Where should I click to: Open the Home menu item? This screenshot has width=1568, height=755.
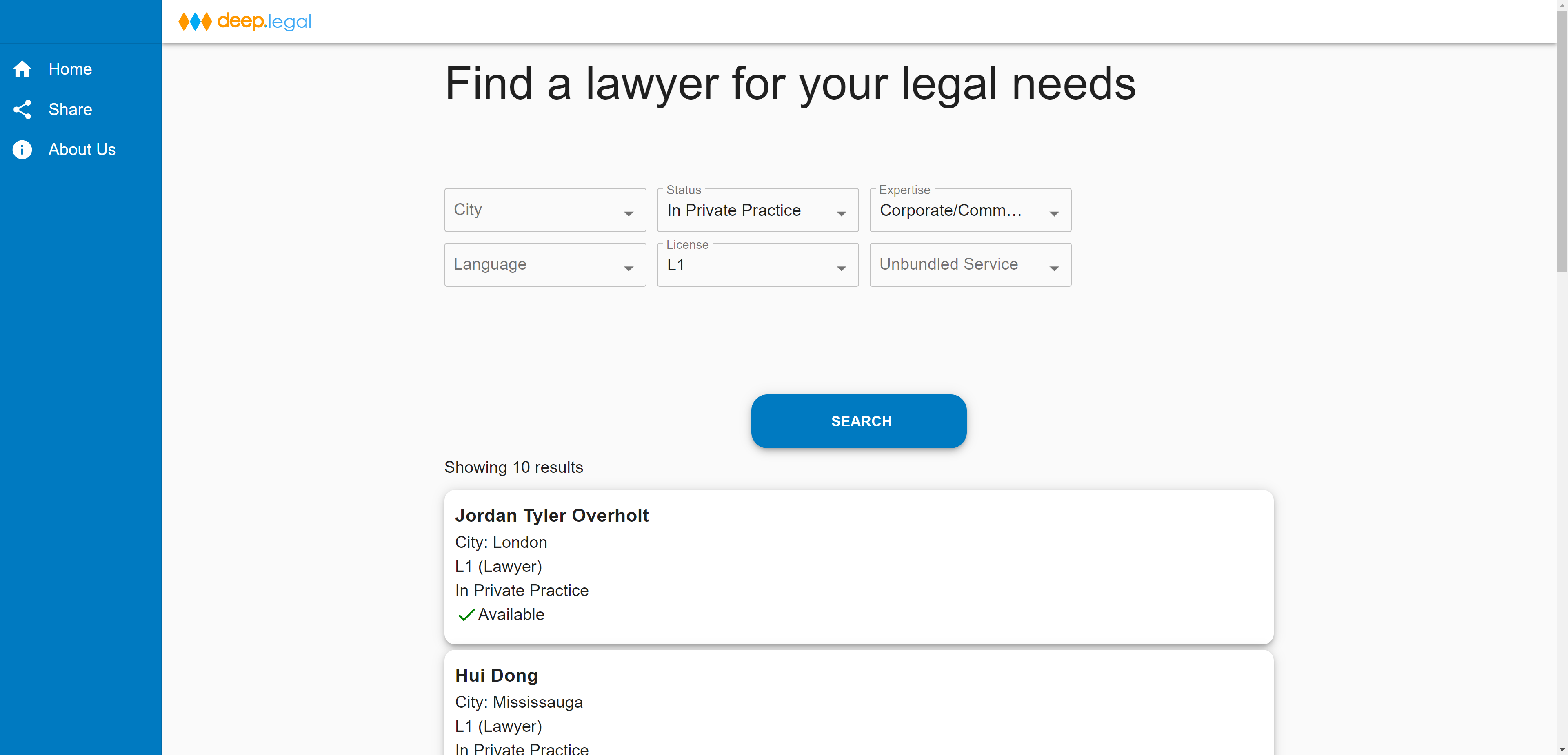(80, 69)
